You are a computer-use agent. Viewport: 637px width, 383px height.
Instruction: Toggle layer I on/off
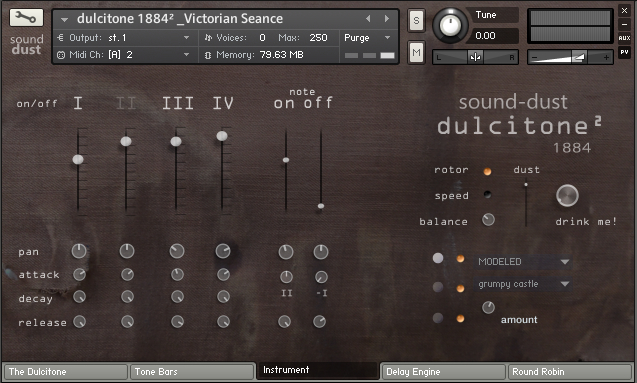coord(78,103)
